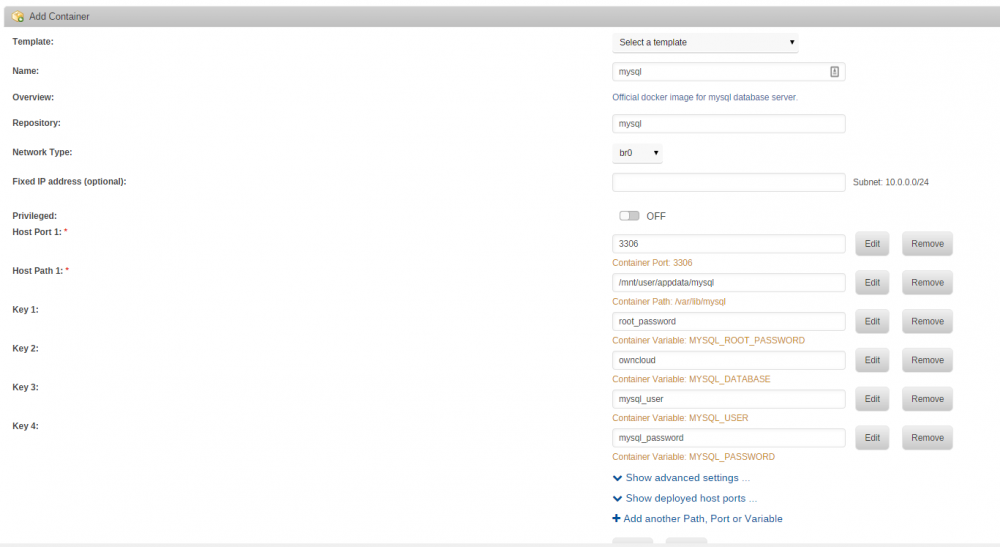1000x547 pixels.
Task: Remove the Host Port 1 entry
Action: pyautogui.click(x=927, y=244)
